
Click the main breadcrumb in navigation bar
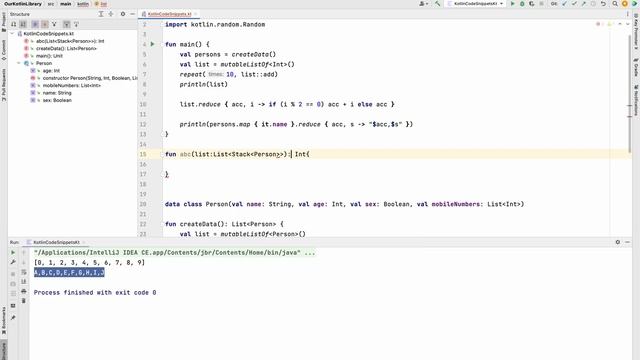pyautogui.click(x=65, y=4)
